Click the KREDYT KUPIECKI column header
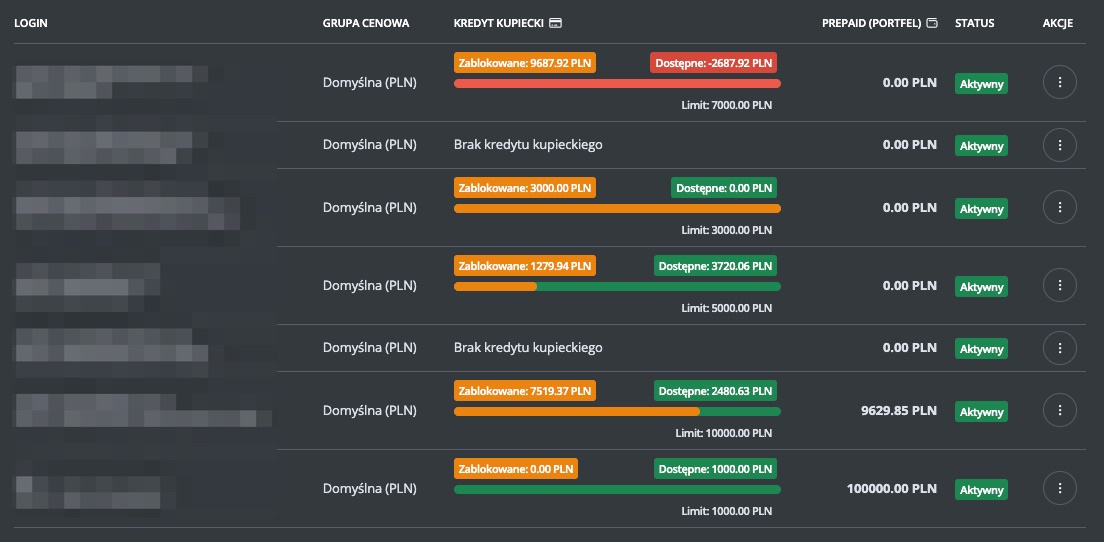The width and height of the screenshot is (1104, 542). tap(498, 23)
